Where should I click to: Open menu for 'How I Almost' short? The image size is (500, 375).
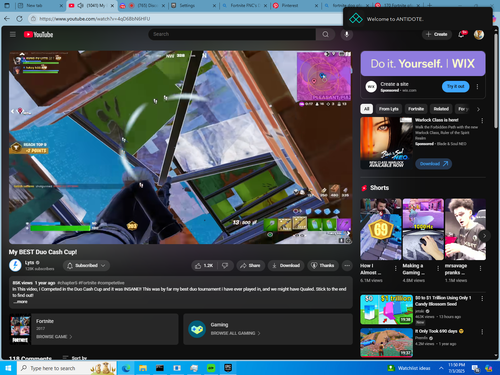(x=396, y=268)
